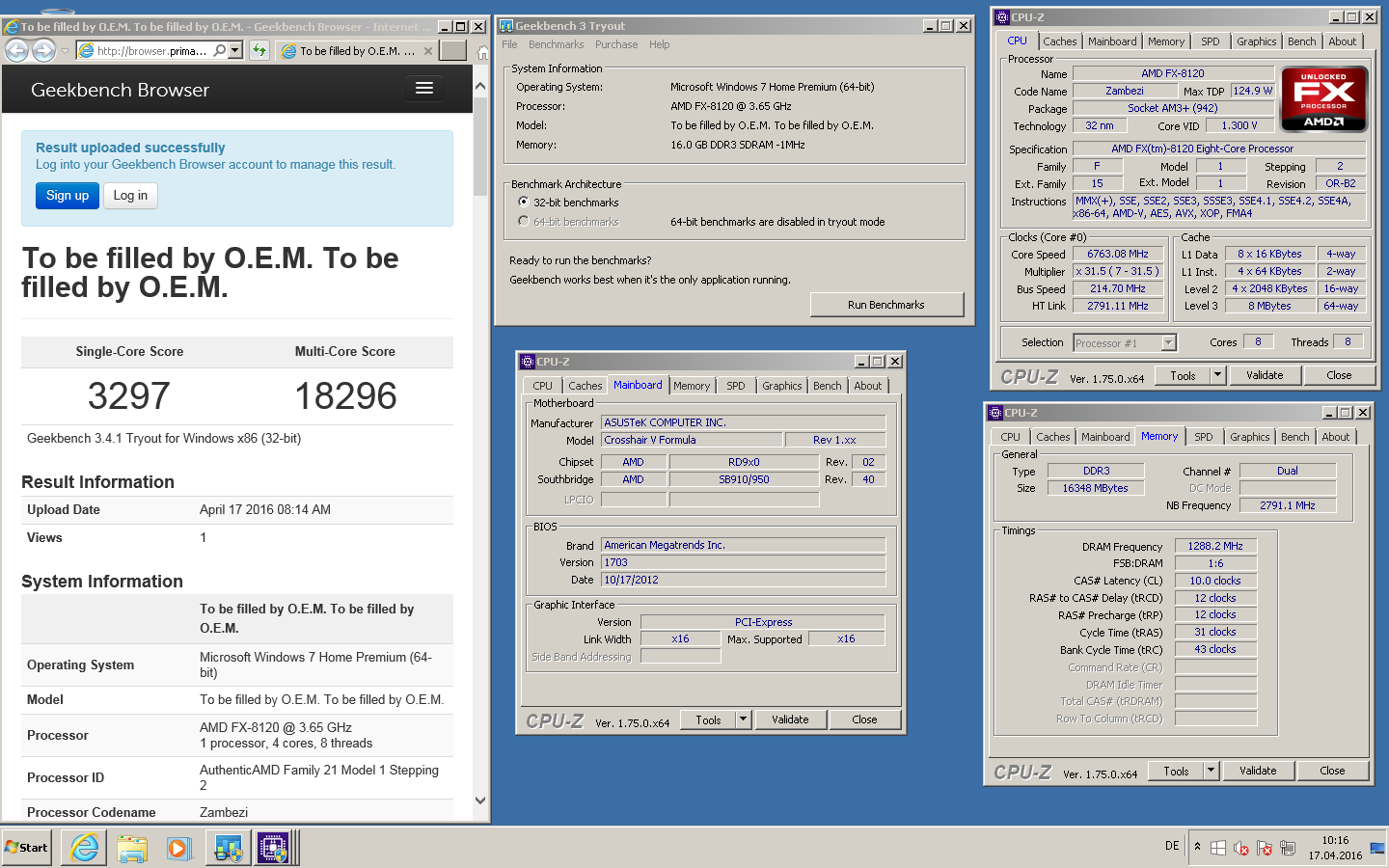Click Validate in Memory CPU-Z window
The width and height of the screenshot is (1389, 868).
pyautogui.click(x=1258, y=771)
